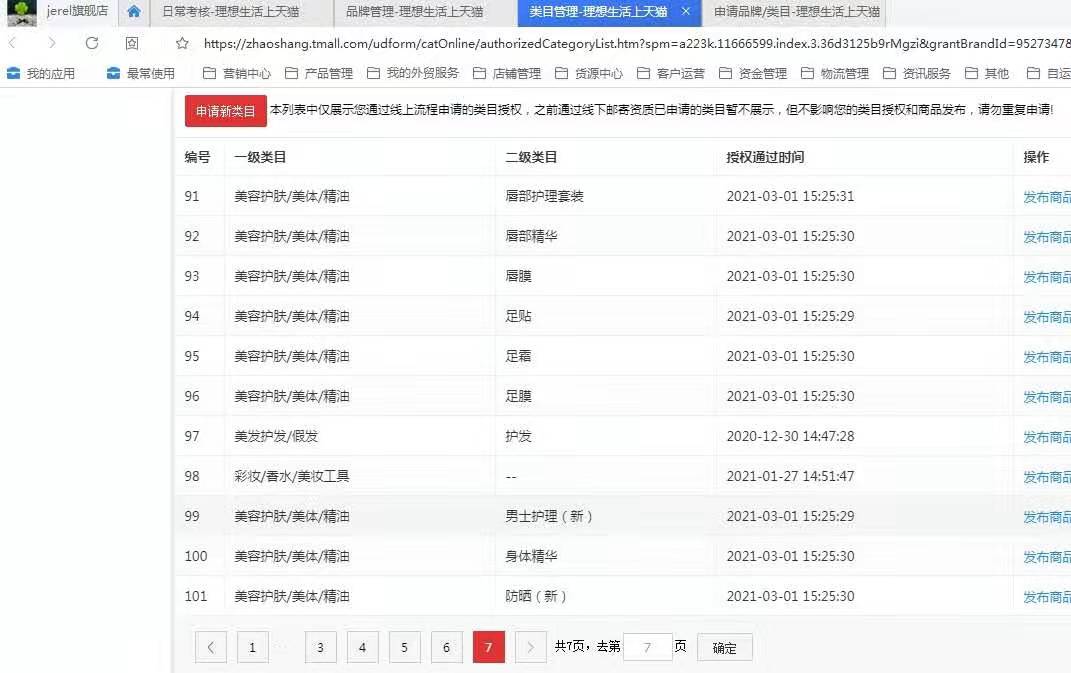The width and height of the screenshot is (1071, 673).
Task: Open 我的应用 bookmark
Action: click(x=42, y=73)
